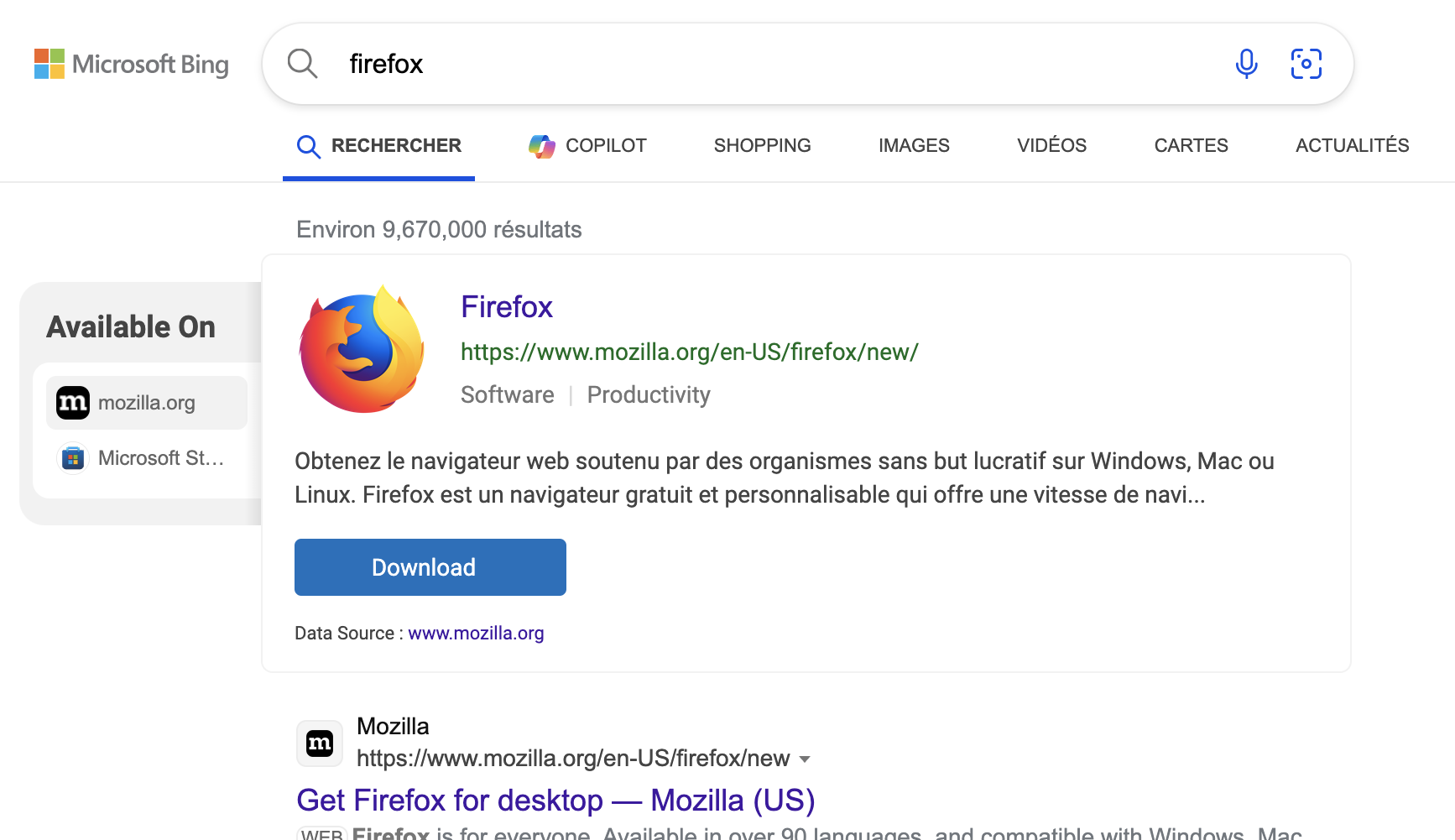Select 'Microsoft St…' in Available On panel
The image size is (1455, 840).
pos(147,458)
